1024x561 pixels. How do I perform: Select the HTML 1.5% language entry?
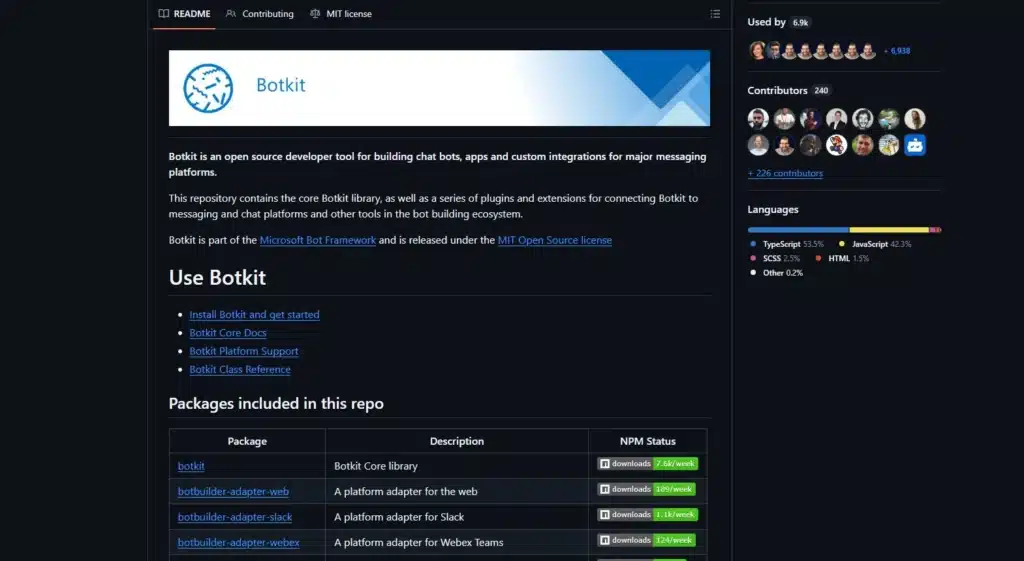(x=842, y=258)
